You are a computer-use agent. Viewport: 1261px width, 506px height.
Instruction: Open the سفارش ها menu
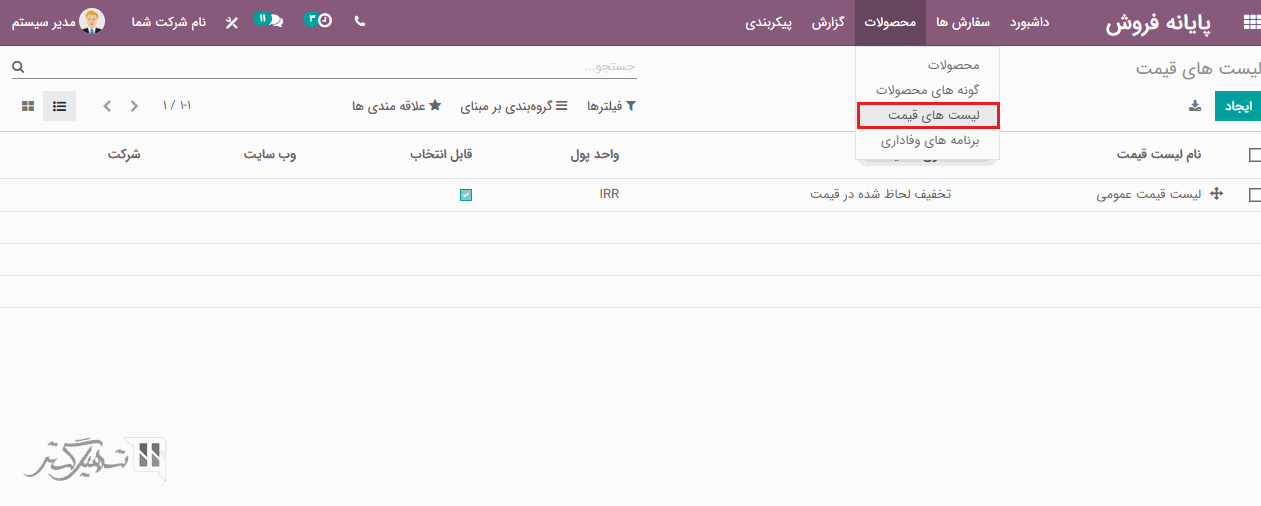click(x=962, y=22)
